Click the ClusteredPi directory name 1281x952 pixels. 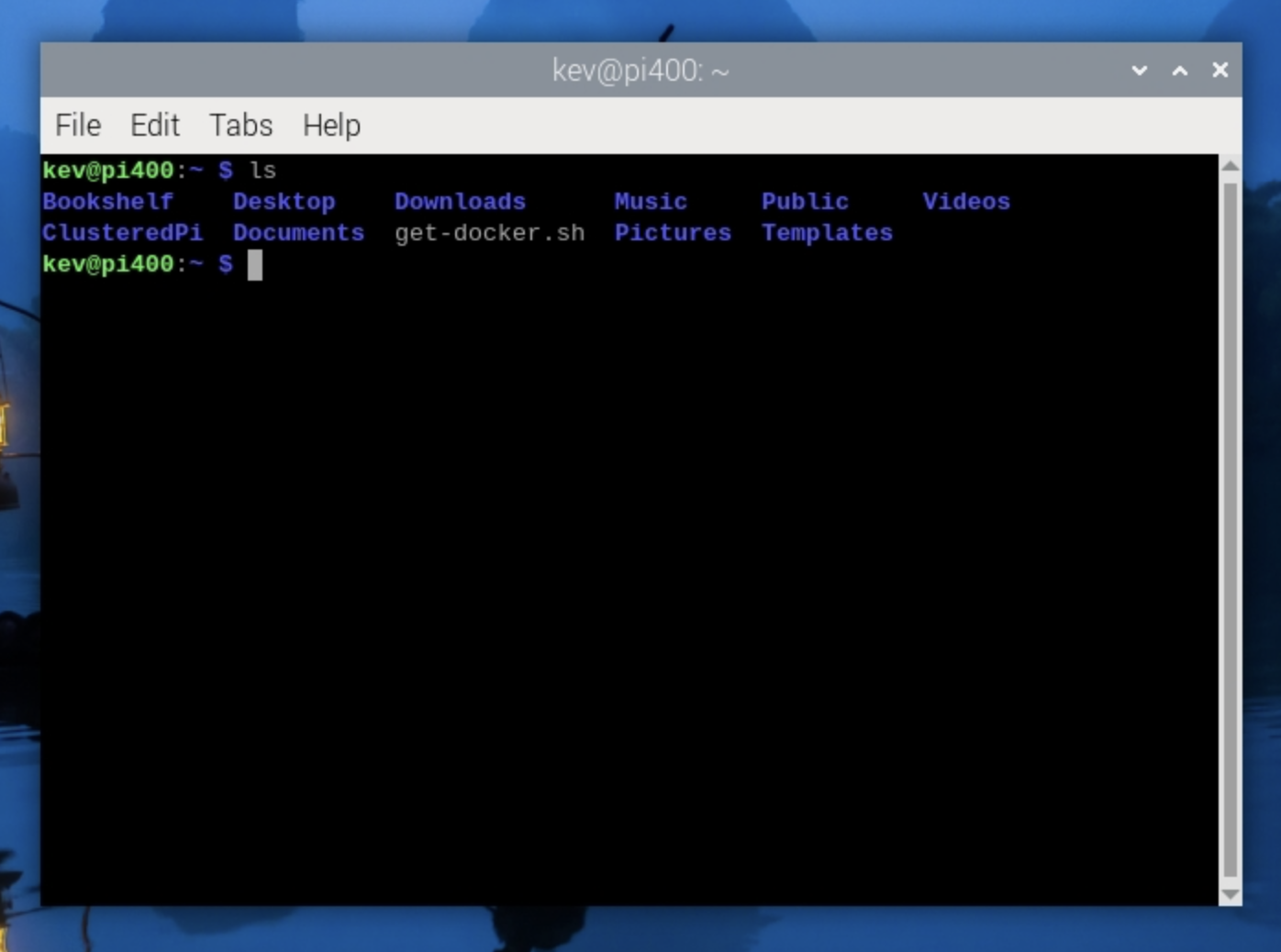pyautogui.click(x=122, y=233)
